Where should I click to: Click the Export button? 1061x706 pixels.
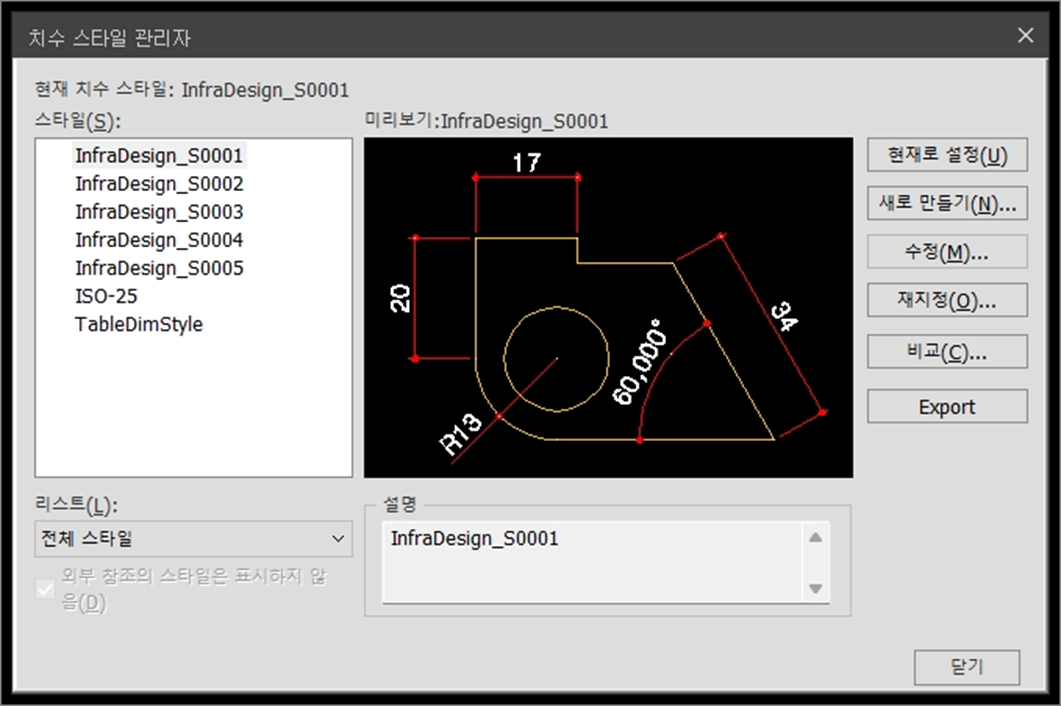947,406
